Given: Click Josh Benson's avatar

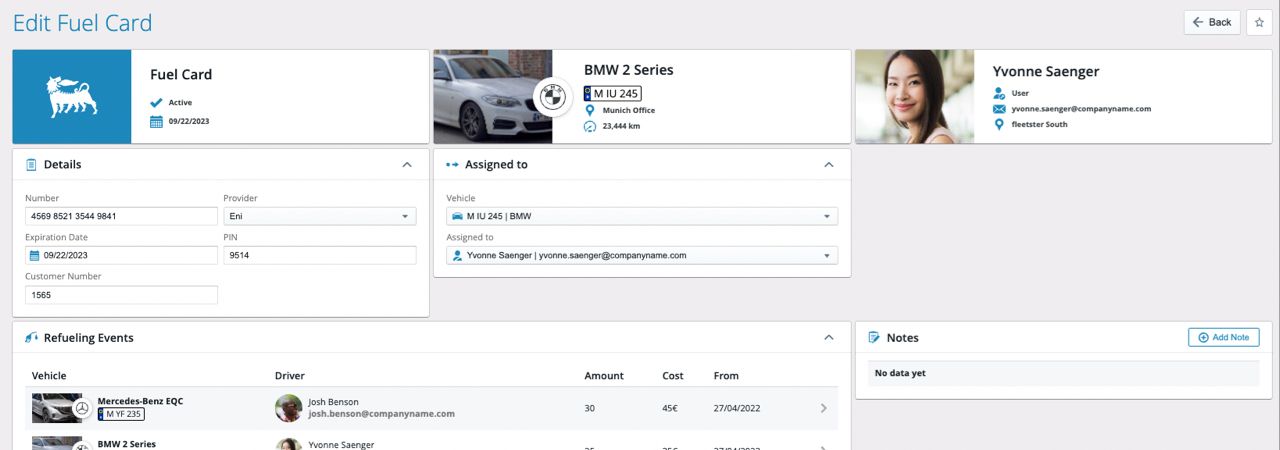Looking at the screenshot, I should point(289,408).
